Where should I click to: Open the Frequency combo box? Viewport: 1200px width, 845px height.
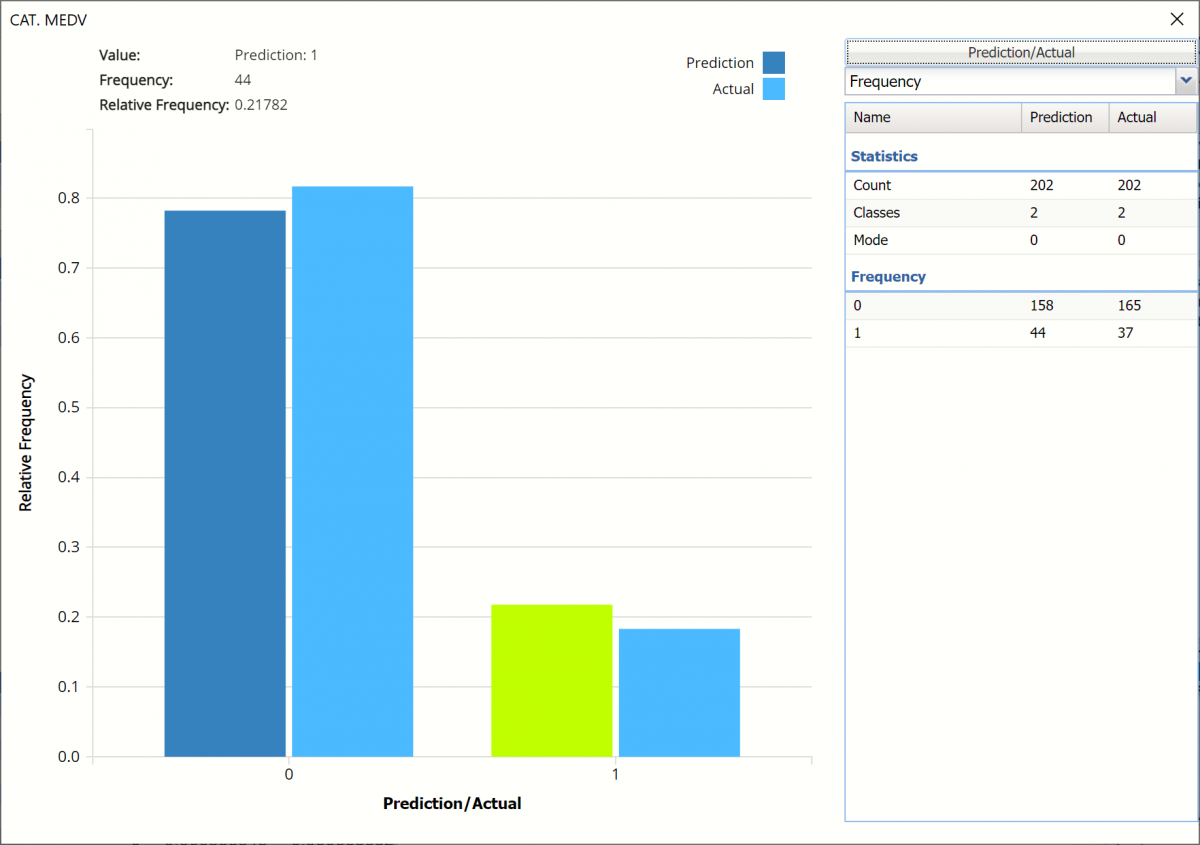(x=1010, y=82)
